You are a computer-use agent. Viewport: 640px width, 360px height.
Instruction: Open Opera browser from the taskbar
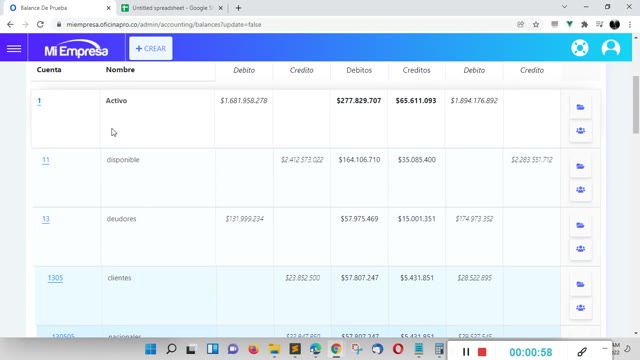[398, 349]
